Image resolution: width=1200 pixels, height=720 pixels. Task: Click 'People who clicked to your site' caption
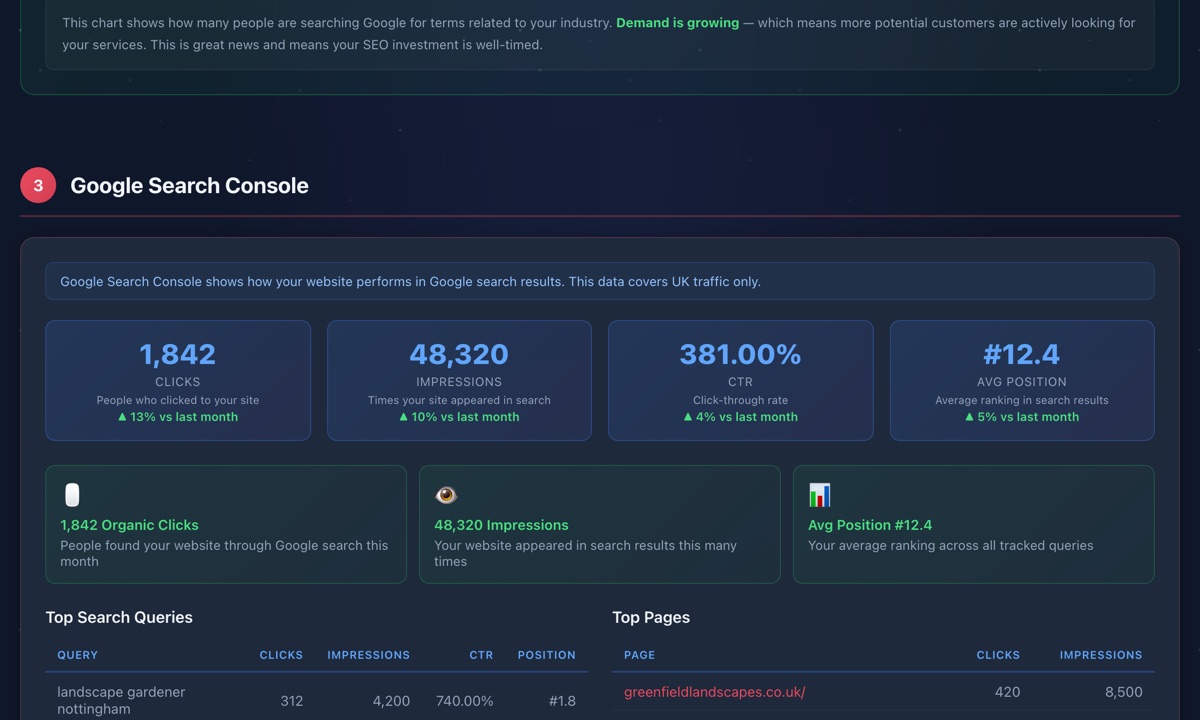(178, 400)
